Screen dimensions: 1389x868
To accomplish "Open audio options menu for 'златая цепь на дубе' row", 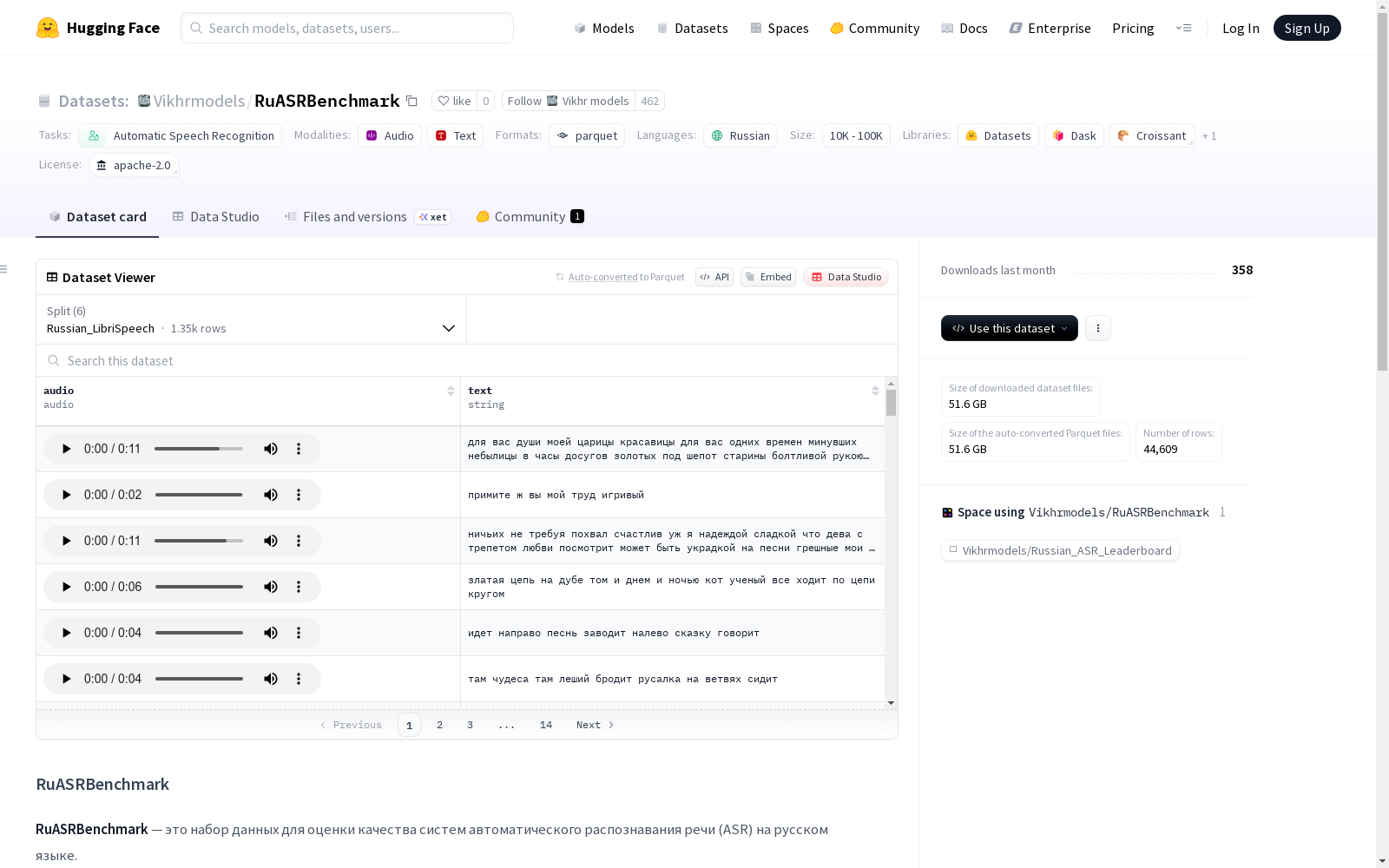I will click(x=299, y=587).
